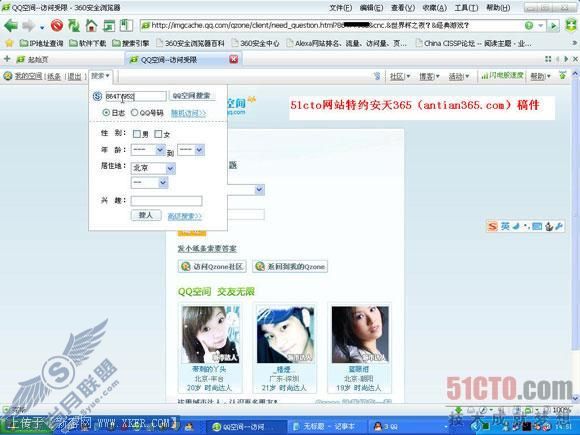Image resolution: width=580 pixels, height=435 pixels.
Task: Click the green refresh icon
Action: point(74,26)
